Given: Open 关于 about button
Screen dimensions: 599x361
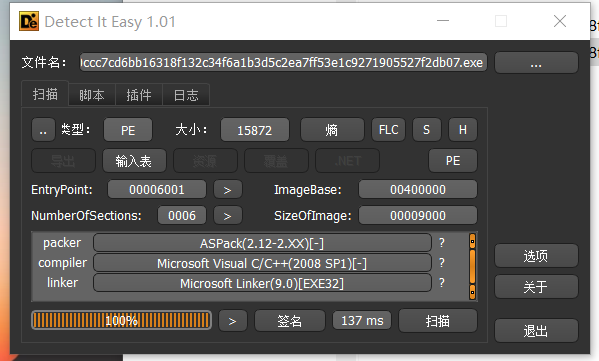Looking at the screenshot, I should tap(536, 287).
